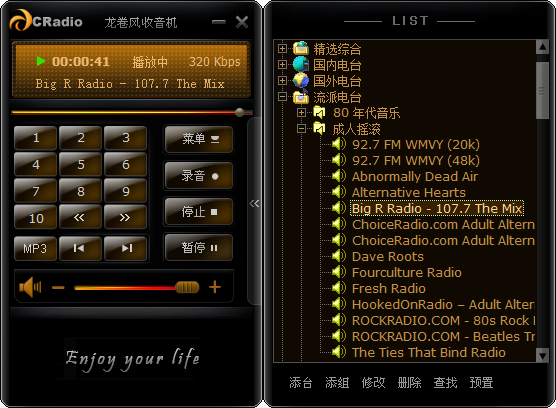Screen dimensions: 556x408
Task: Click speaker icon beside Fourculture Radio
Action: [x=339, y=272]
